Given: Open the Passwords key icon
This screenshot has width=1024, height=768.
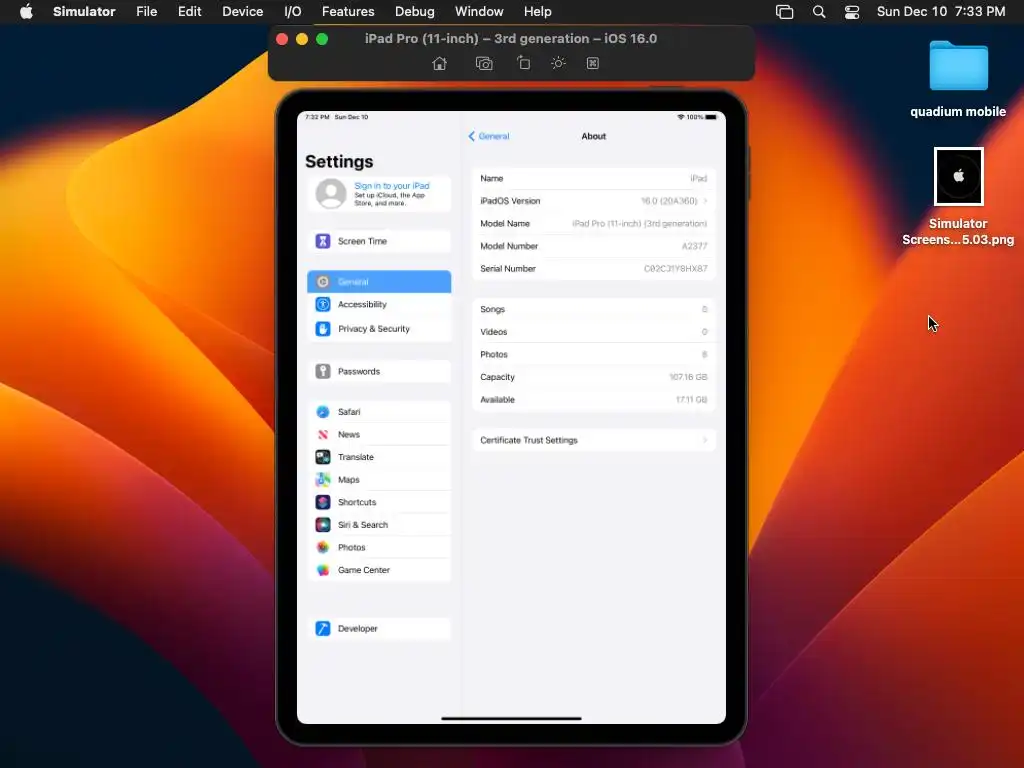Looking at the screenshot, I should 323,371.
